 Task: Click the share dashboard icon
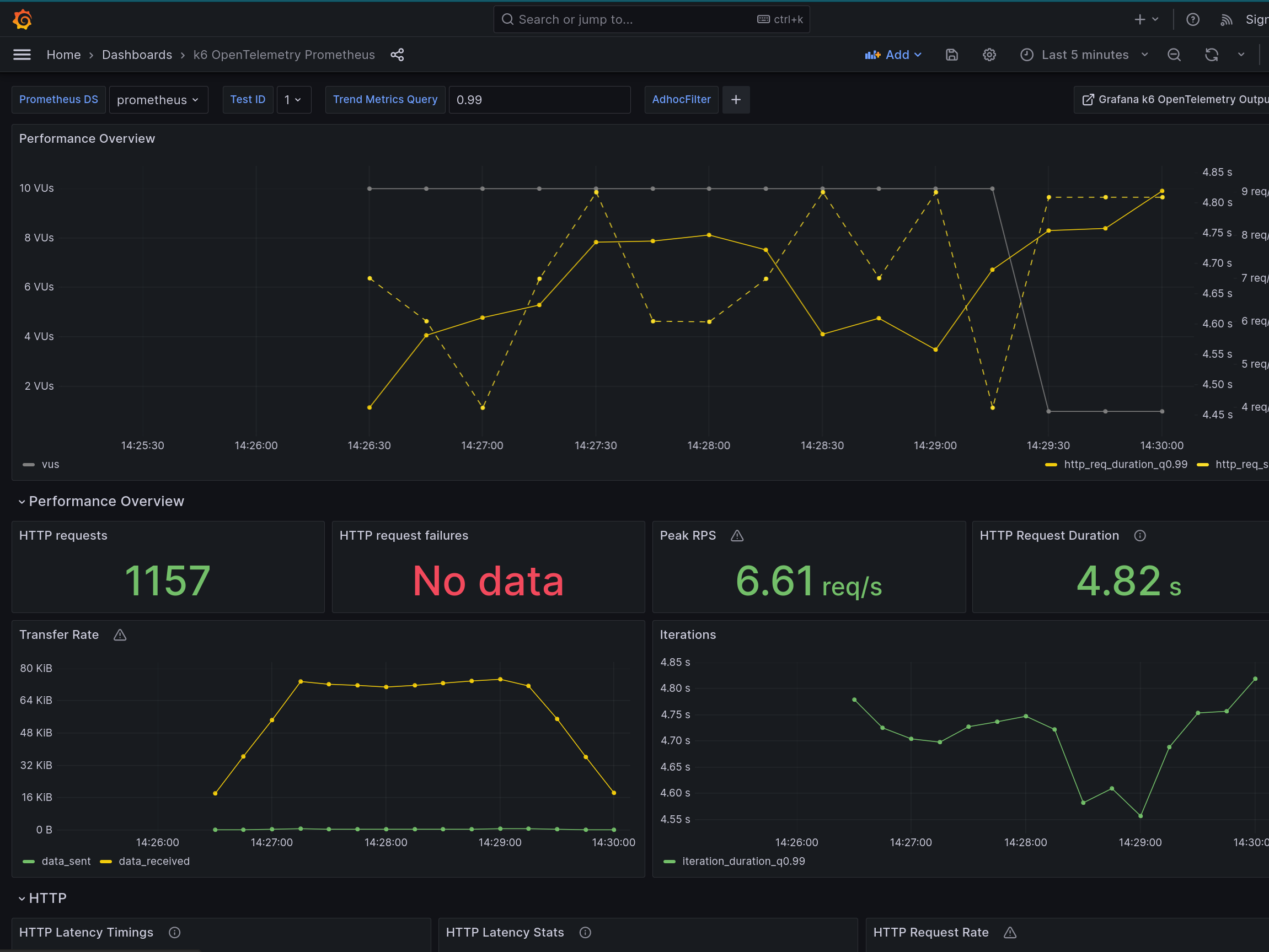pyautogui.click(x=397, y=55)
